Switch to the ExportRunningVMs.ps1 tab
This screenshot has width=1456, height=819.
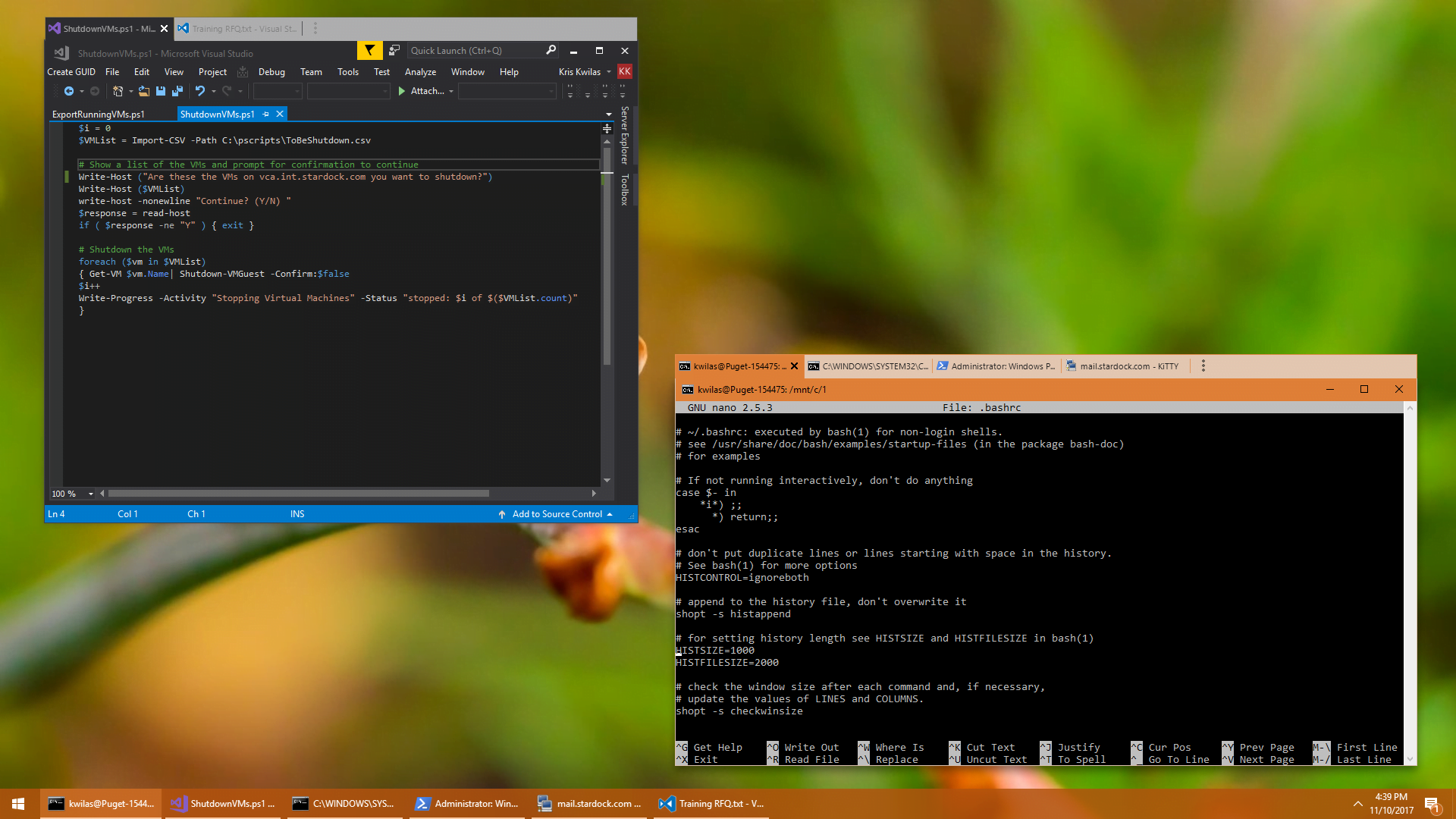pyautogui.click(x=98, y=115)
